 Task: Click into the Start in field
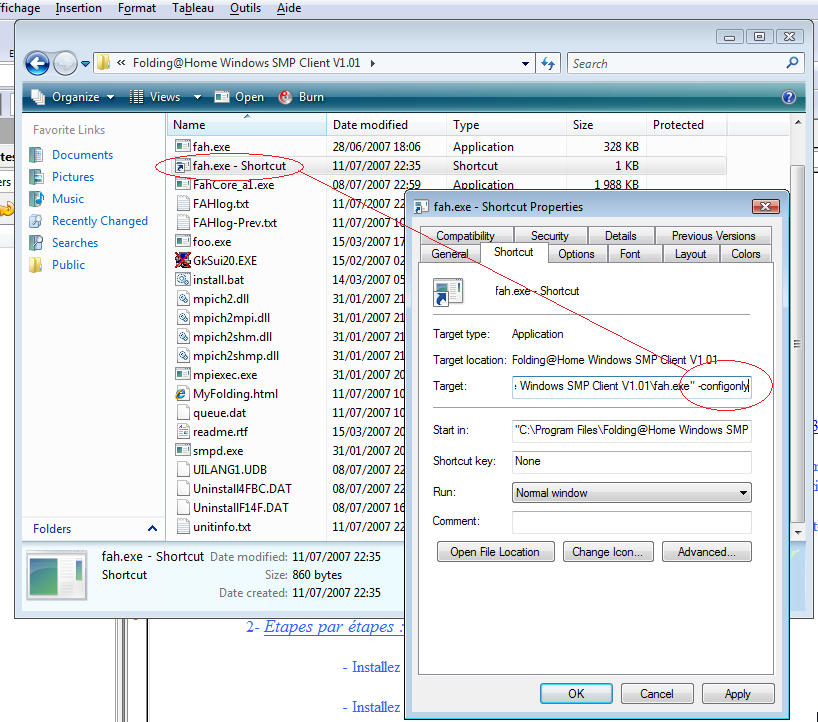[x=631, y=431]
